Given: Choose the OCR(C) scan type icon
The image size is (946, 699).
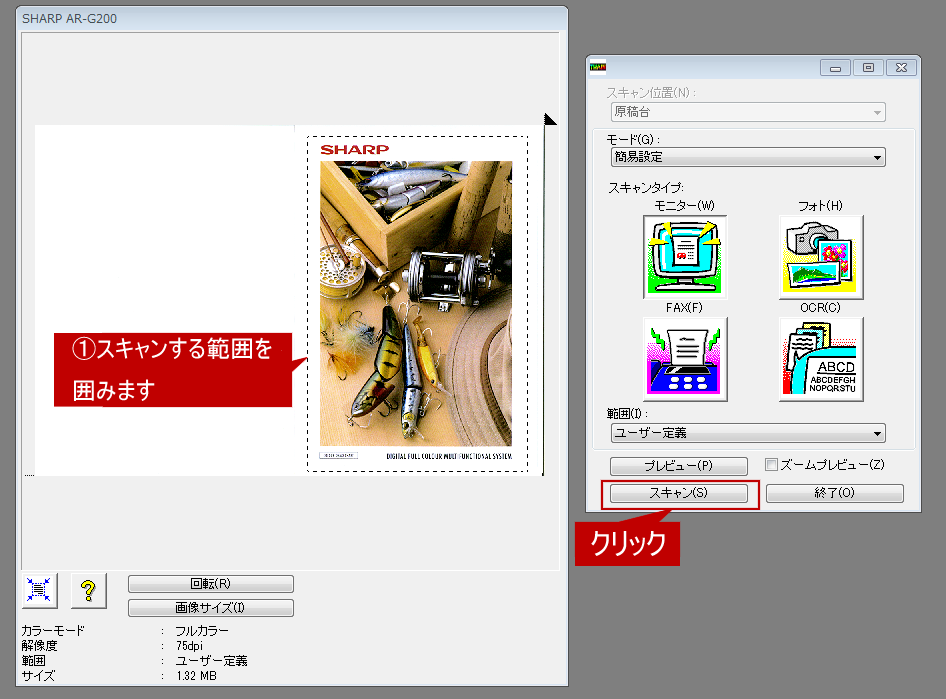Looking at the screenshot, I should click(821, 359).
